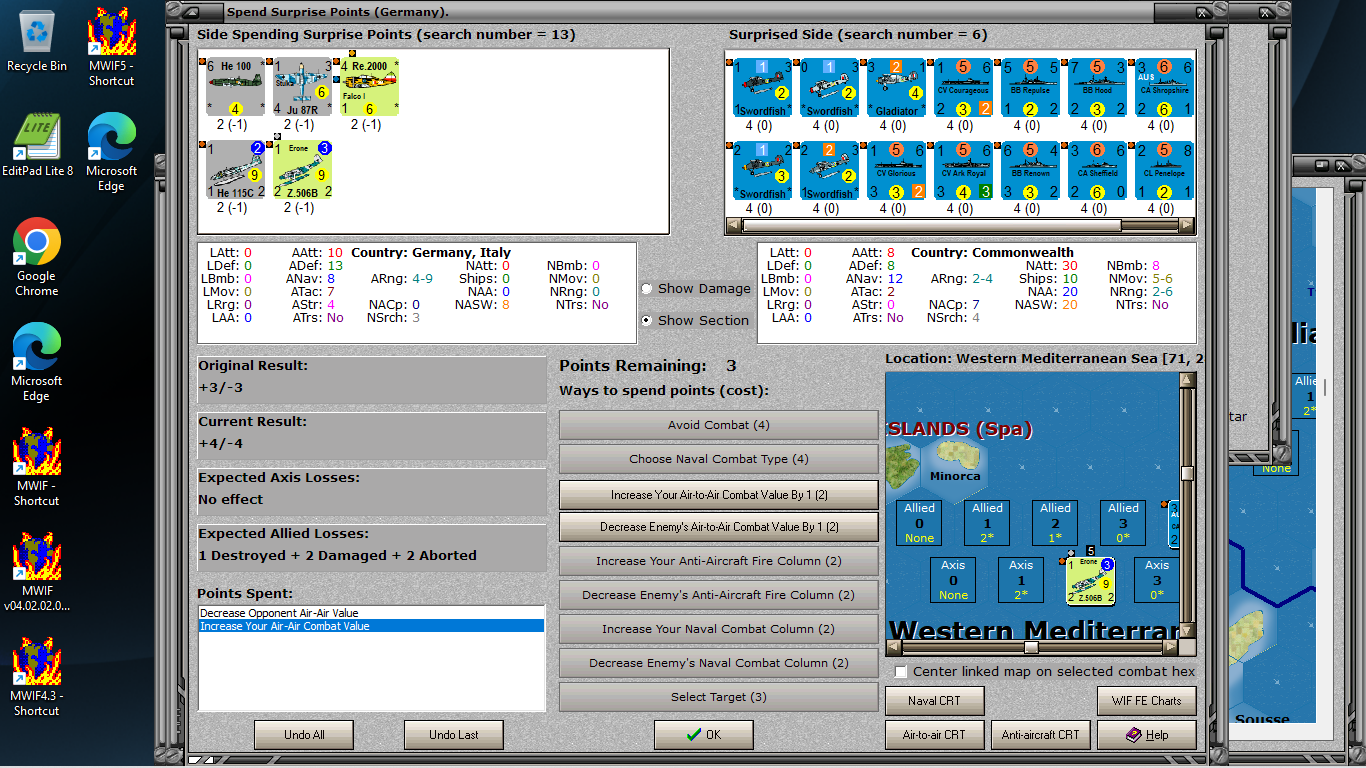
Task: Open EditPad Lite 8 desktop icon
Action: pos(37,145)
